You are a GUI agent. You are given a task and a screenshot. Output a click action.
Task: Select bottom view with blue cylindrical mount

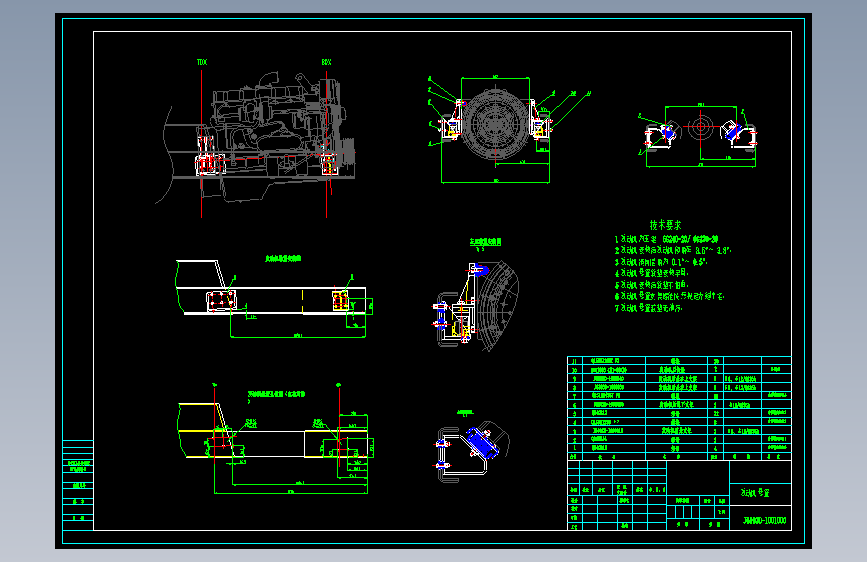(x=471, y=451)
